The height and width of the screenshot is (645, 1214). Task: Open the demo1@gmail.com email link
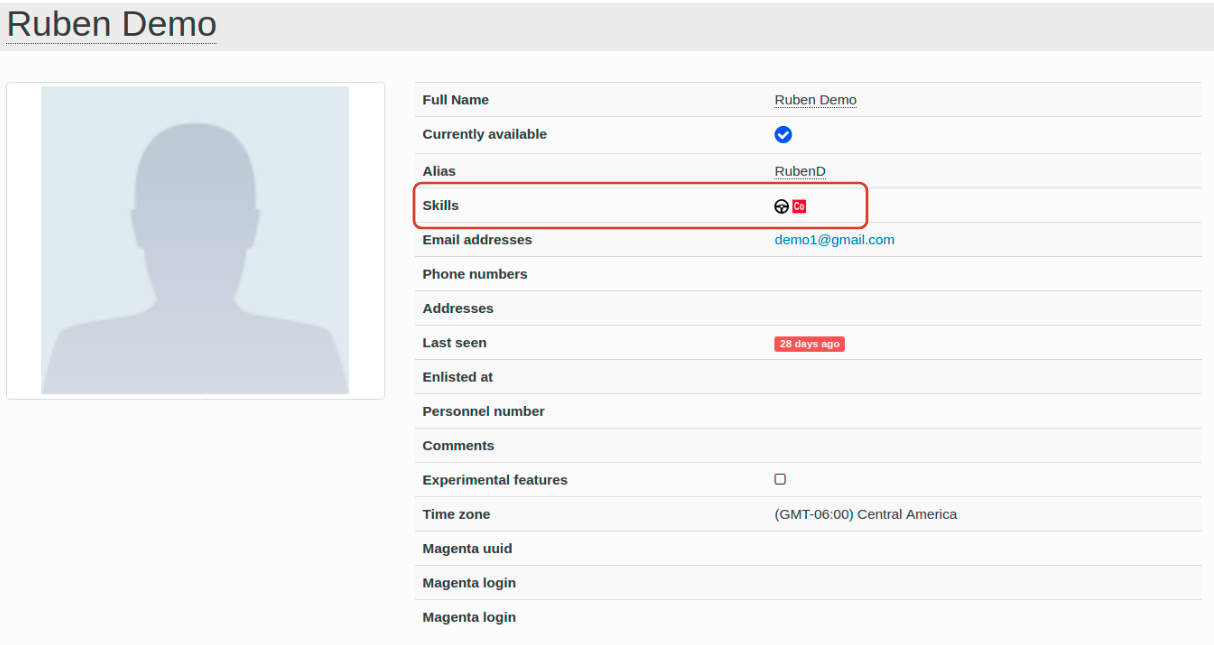(x=834, y=240)
